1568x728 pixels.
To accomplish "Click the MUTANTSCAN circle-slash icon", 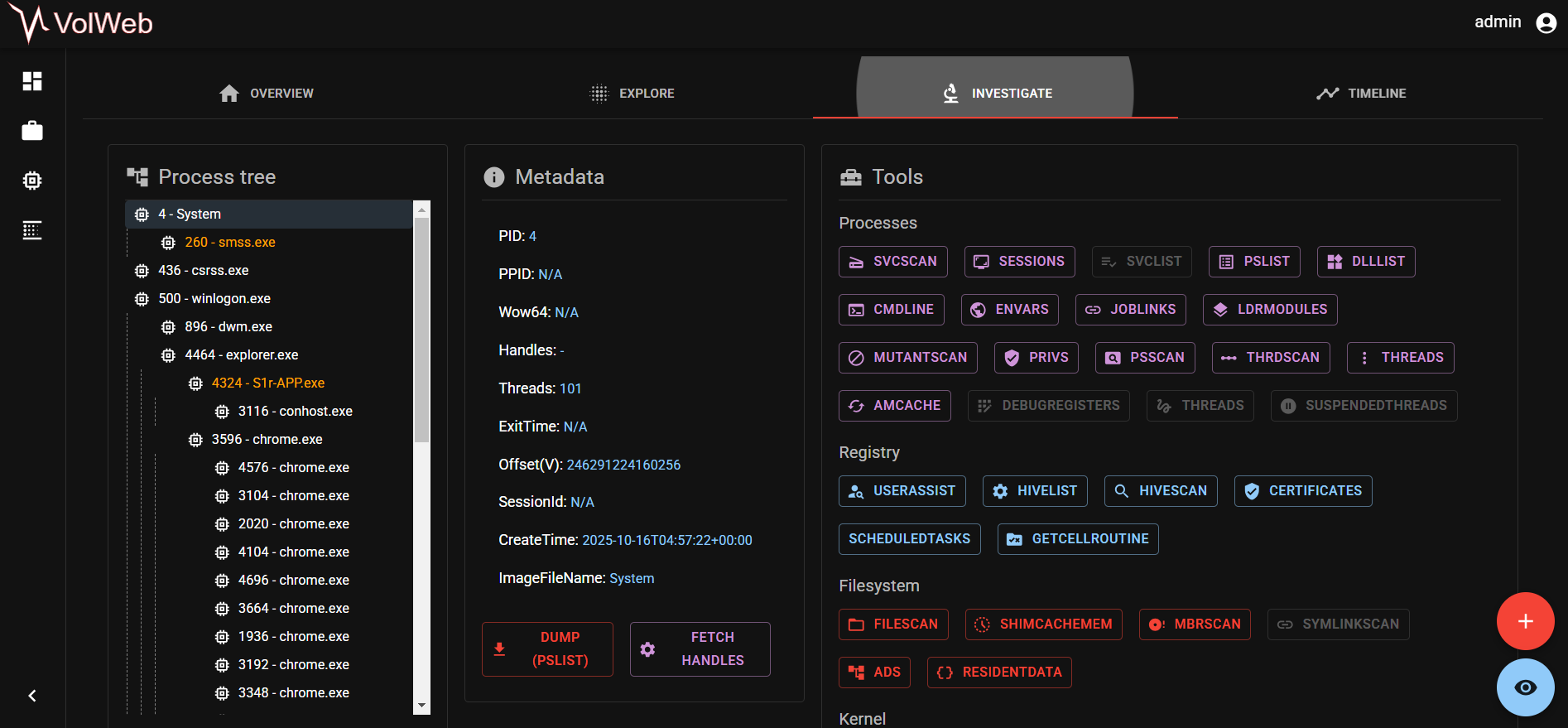I will click(856, 358).
